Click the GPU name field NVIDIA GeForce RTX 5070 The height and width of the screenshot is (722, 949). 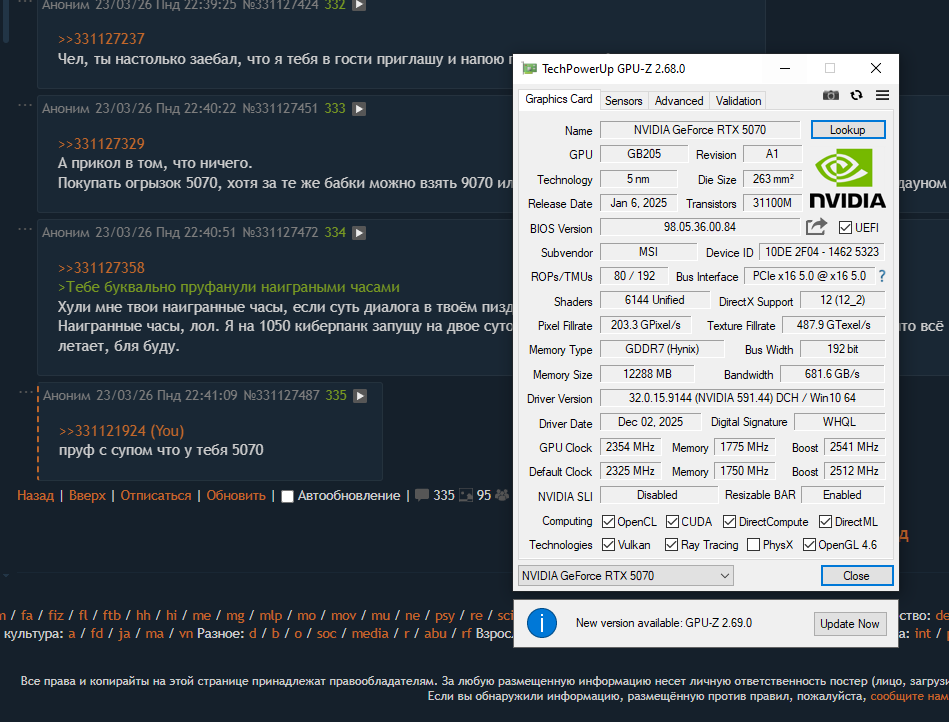700,130
